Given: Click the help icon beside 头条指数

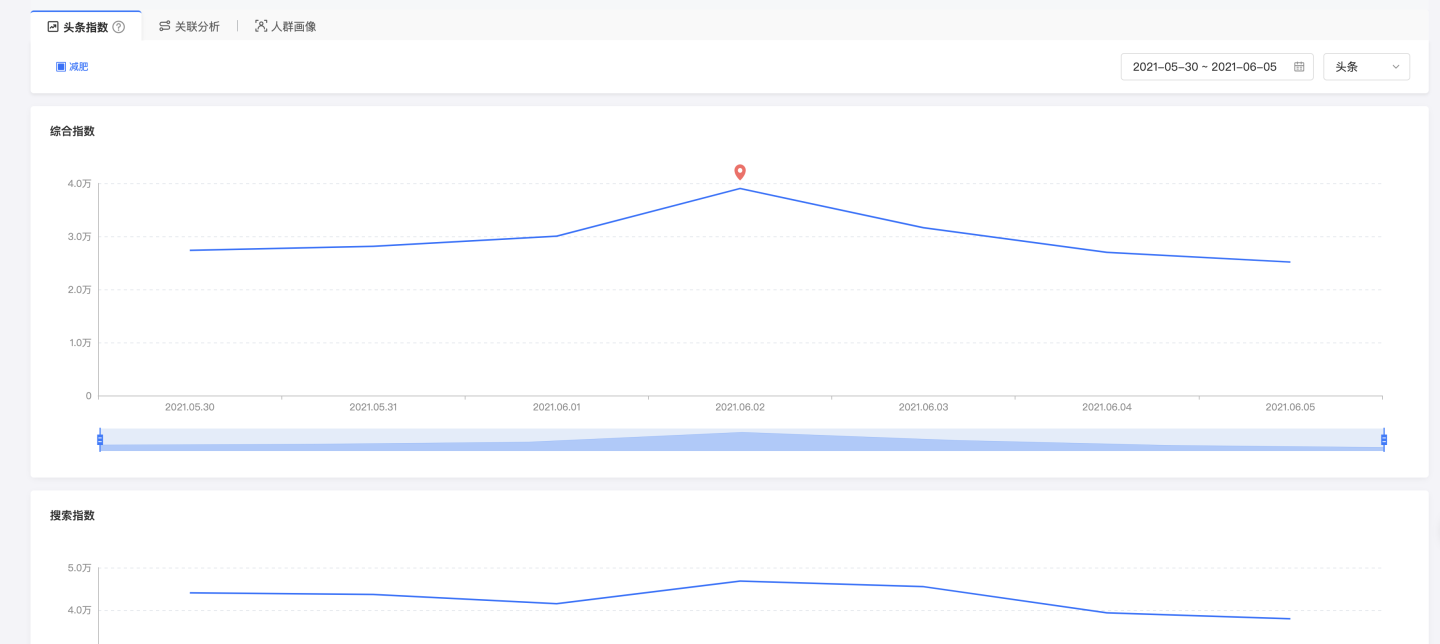Looking at the screenshot, I should coord(119,27).
